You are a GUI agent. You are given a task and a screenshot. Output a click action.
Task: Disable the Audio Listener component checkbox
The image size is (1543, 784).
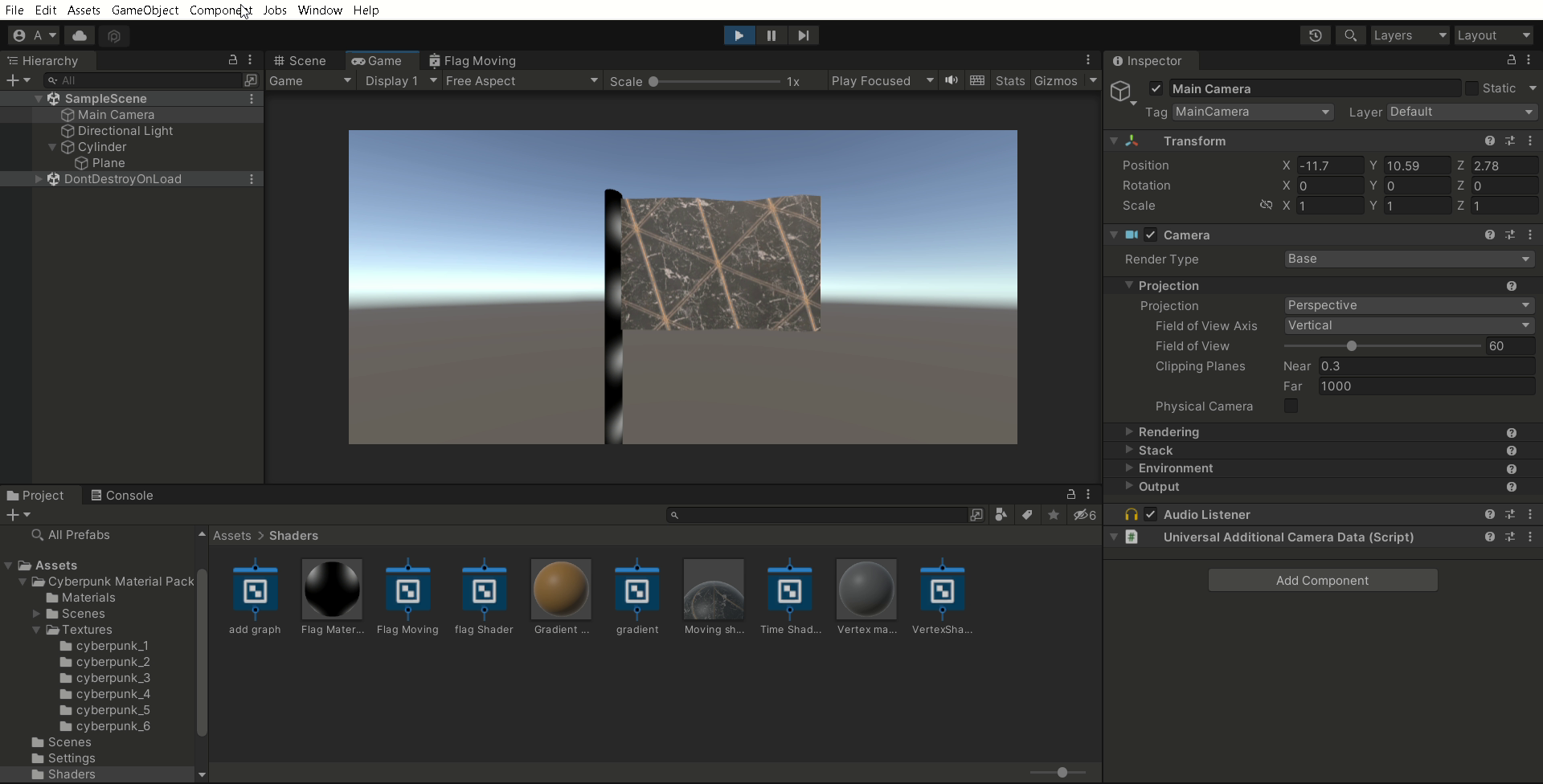pyautogui.click(x=1151, y=514)
